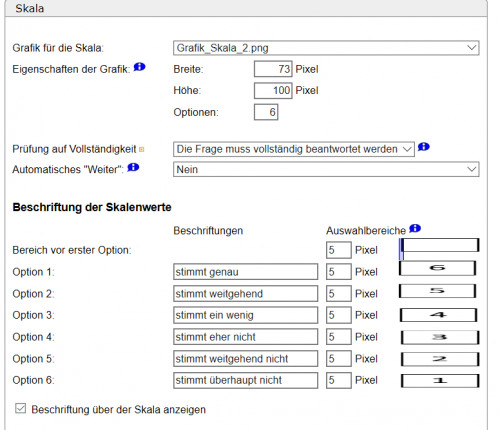Click the Höhe pixel input field

273,90
